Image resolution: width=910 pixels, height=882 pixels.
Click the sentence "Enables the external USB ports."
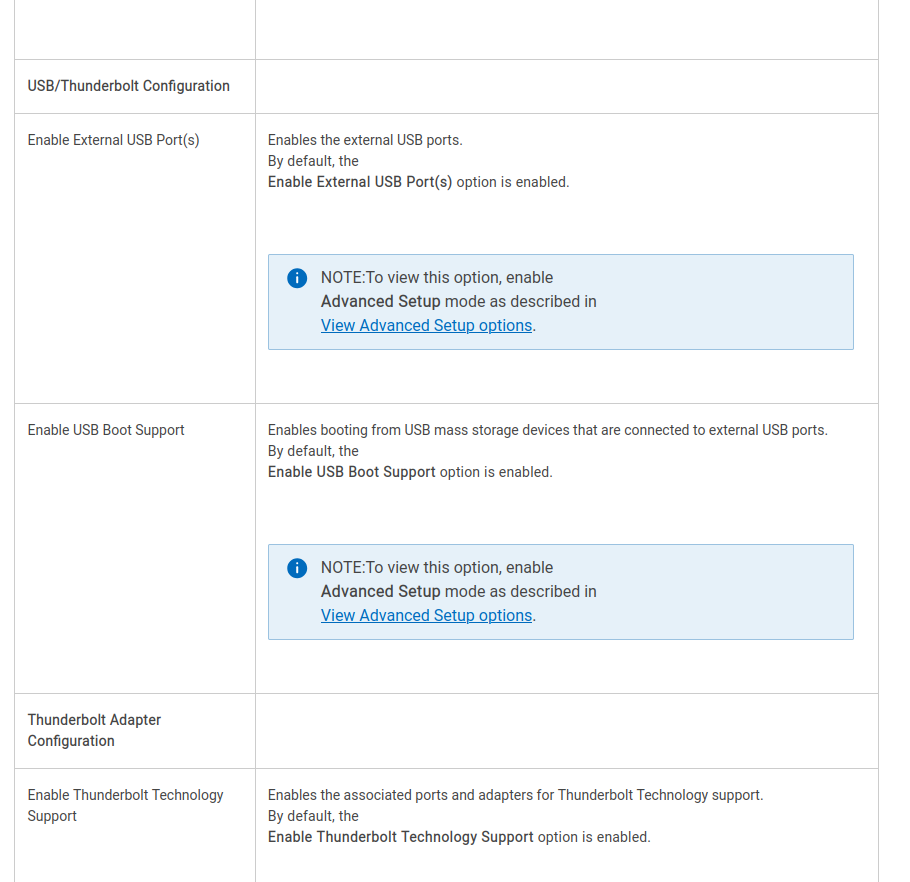365,140
